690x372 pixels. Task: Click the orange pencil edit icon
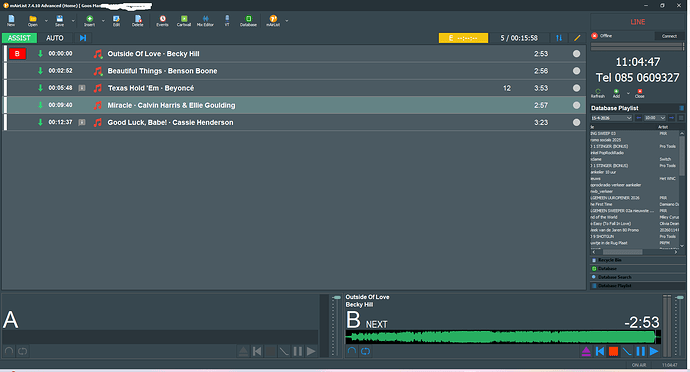point(577,38)
